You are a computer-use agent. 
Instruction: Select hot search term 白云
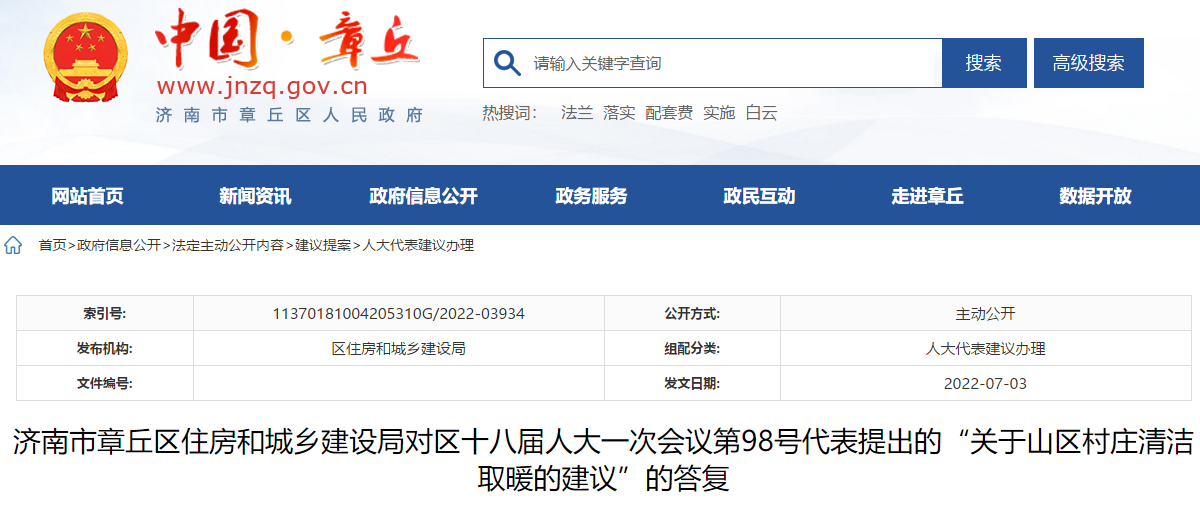click(x=762, y=113)
